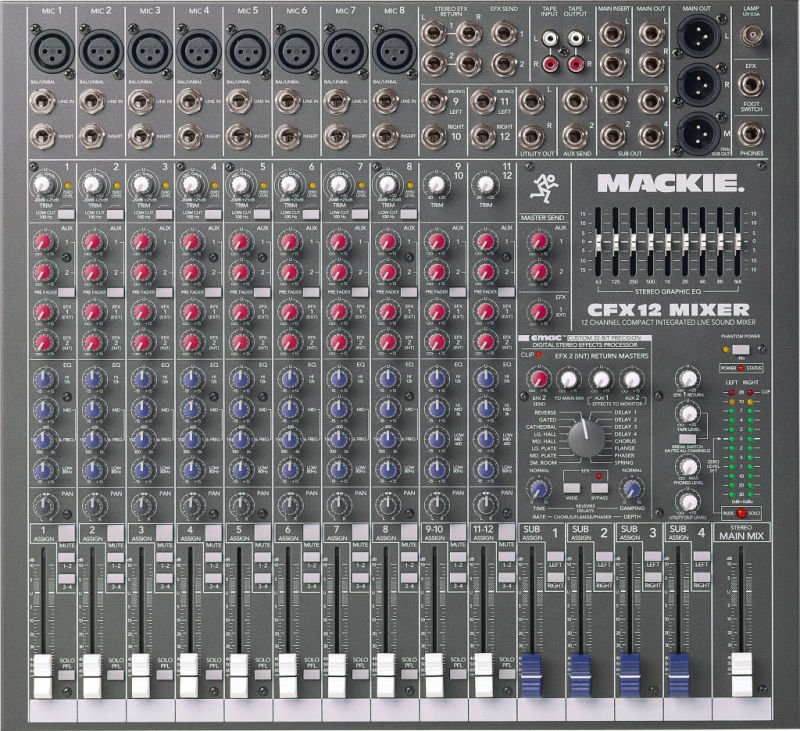This screenshot has width=800, height=731.
Task: Click the 63 Hz band slider of the graphic EQ
Action: 598,243
